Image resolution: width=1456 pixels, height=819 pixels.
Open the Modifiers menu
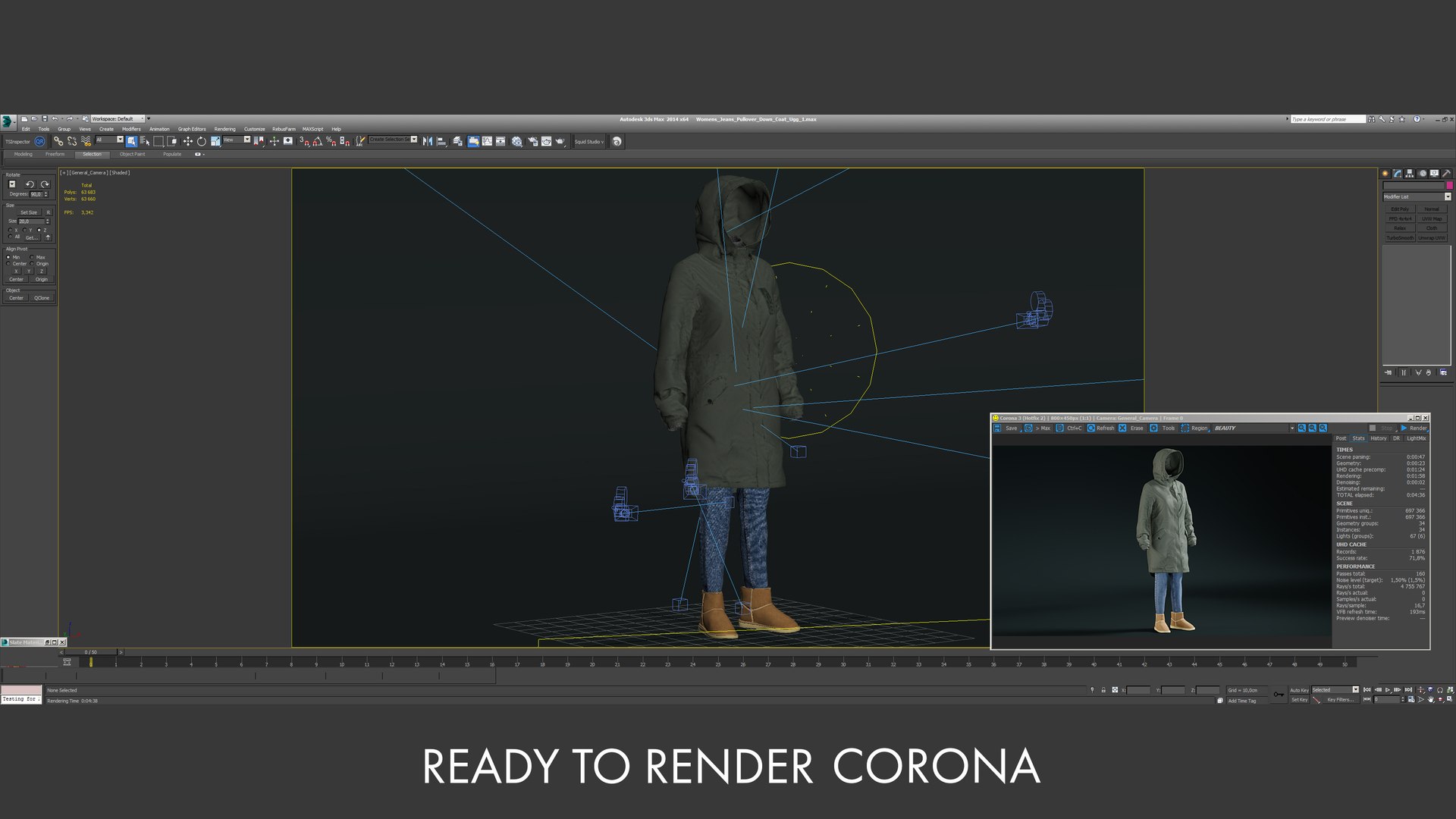131,129
